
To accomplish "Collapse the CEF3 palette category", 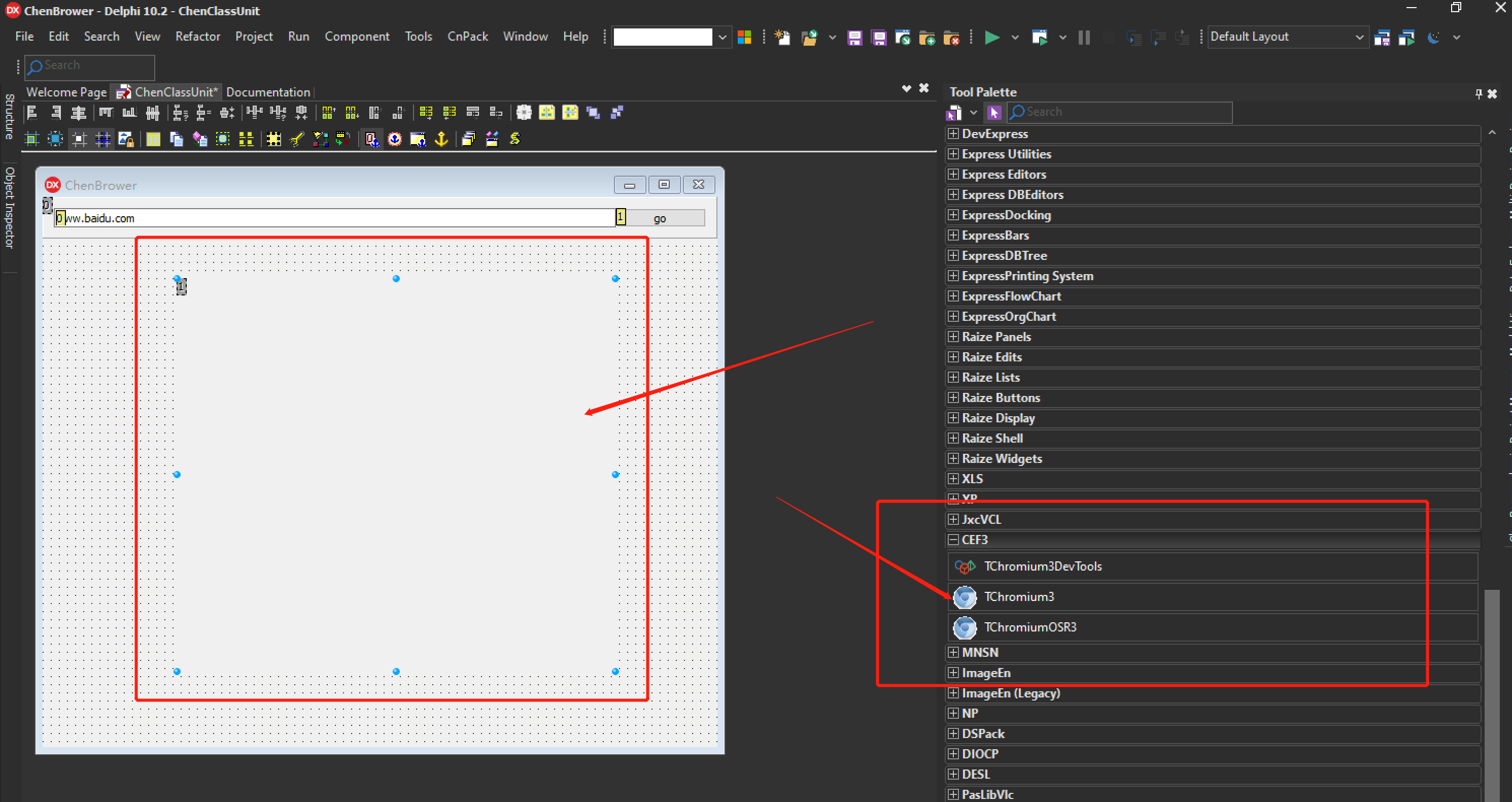I will (953, 540).
